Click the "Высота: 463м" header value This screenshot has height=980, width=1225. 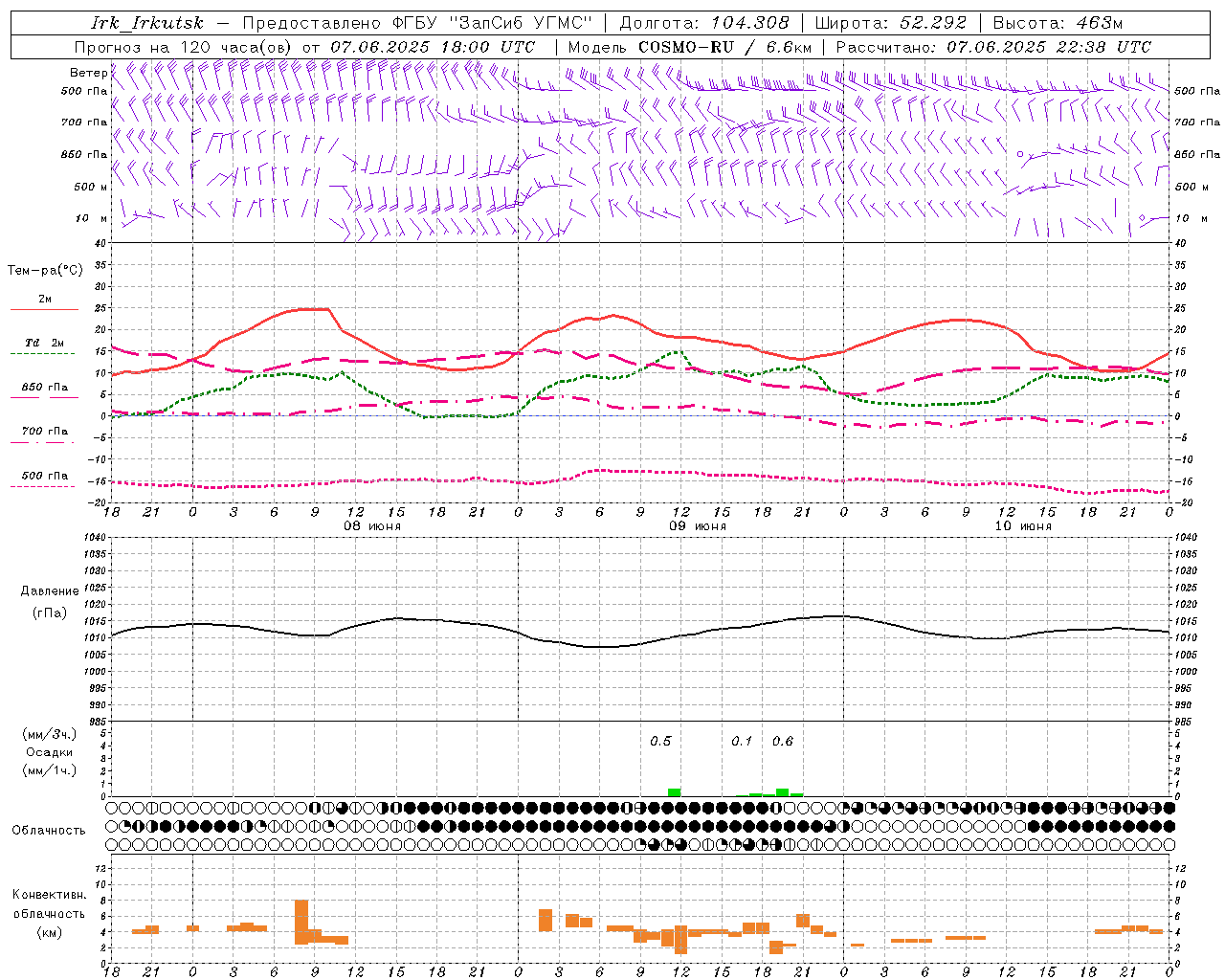tap(1058, 23)
